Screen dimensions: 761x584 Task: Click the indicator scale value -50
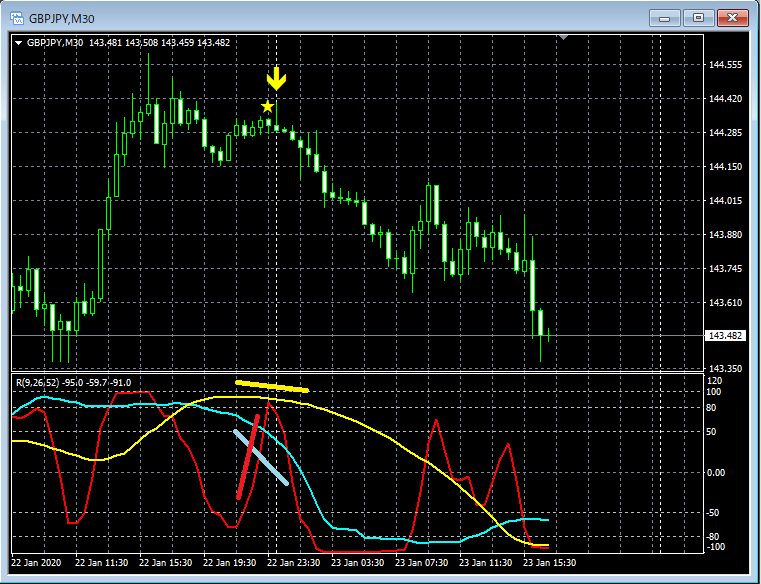click(x=713, y=513)
